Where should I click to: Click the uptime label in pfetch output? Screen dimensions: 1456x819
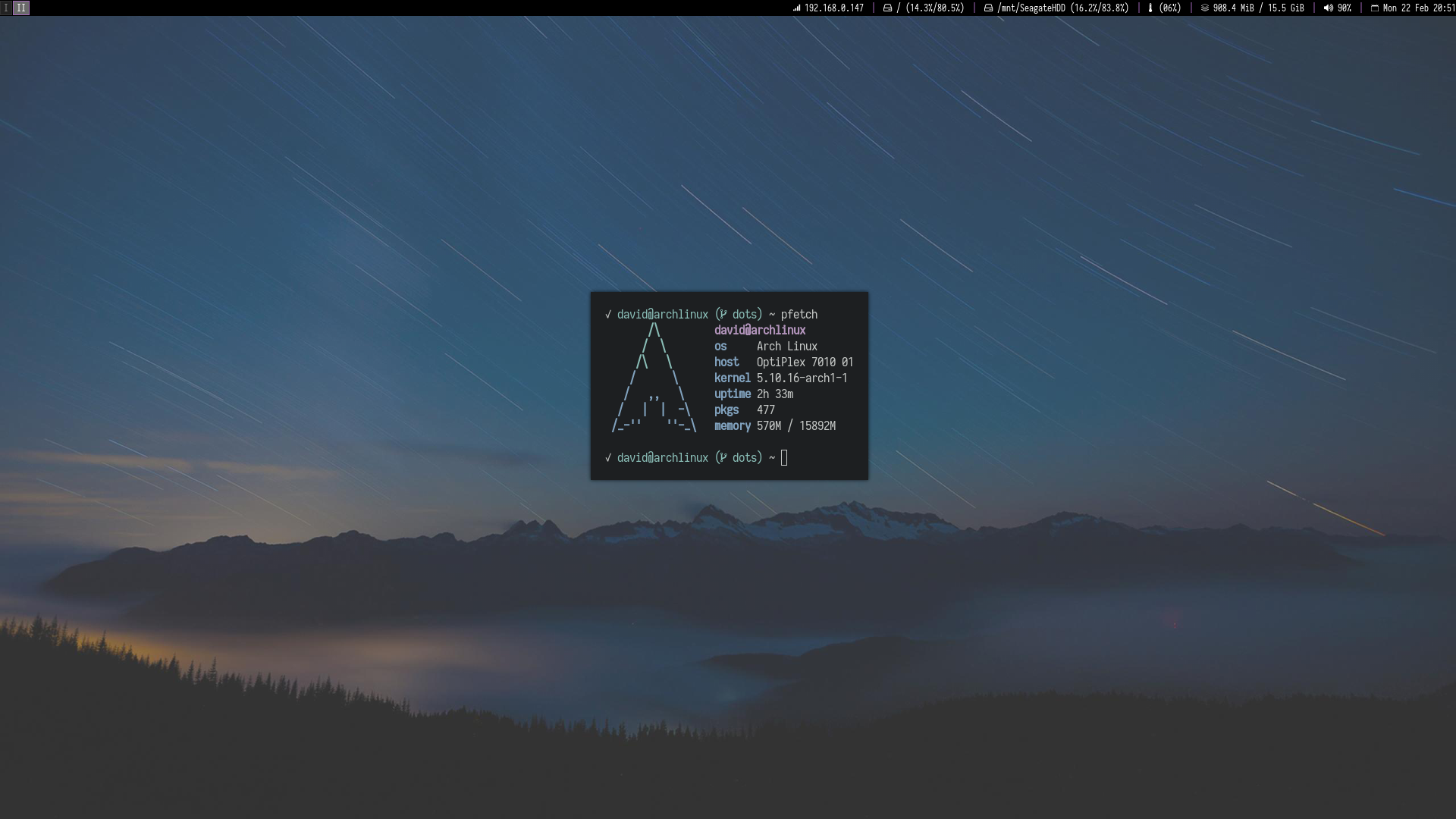[x=732, y=394]
